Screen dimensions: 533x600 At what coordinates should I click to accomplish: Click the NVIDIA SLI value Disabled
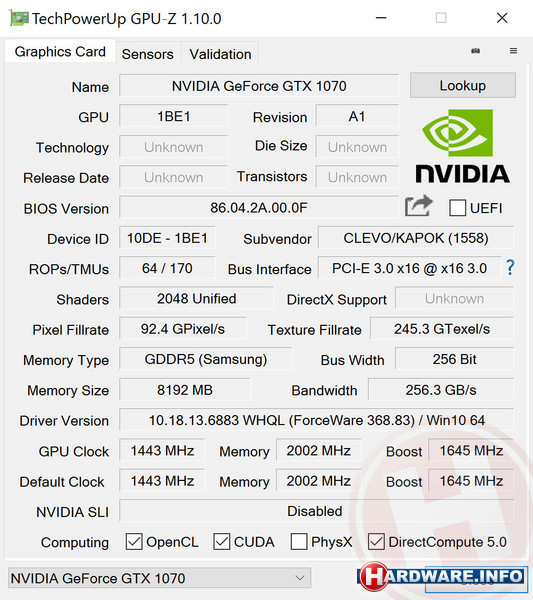[x=316, y=511]
